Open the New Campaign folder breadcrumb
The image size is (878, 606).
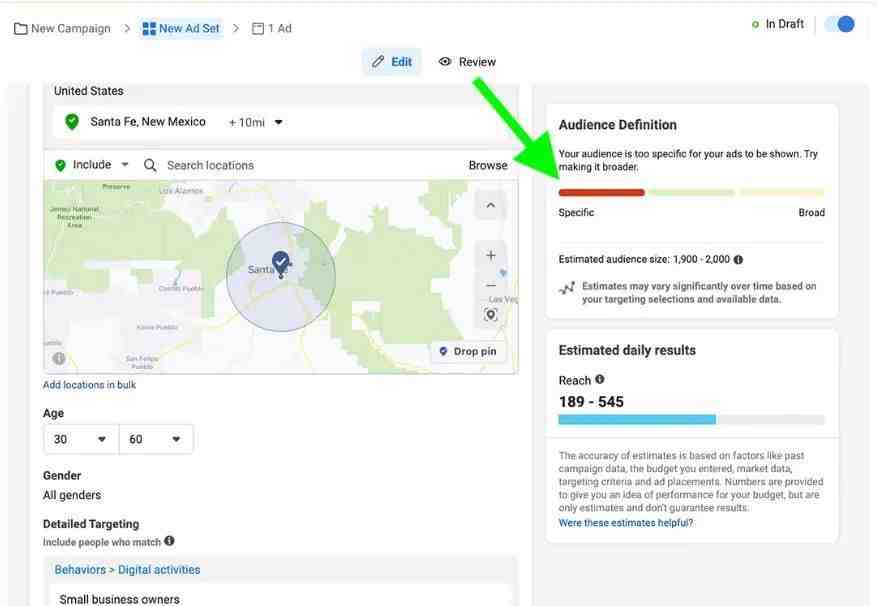(x=62, y=29)
